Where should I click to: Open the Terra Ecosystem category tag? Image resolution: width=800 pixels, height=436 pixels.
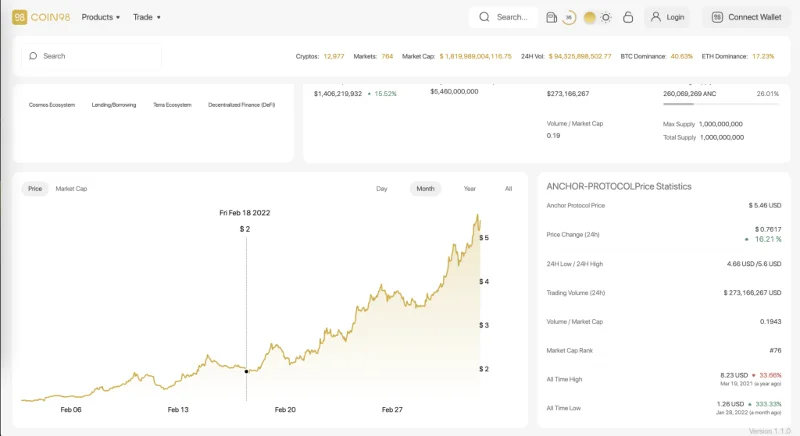tap(172, 105)
